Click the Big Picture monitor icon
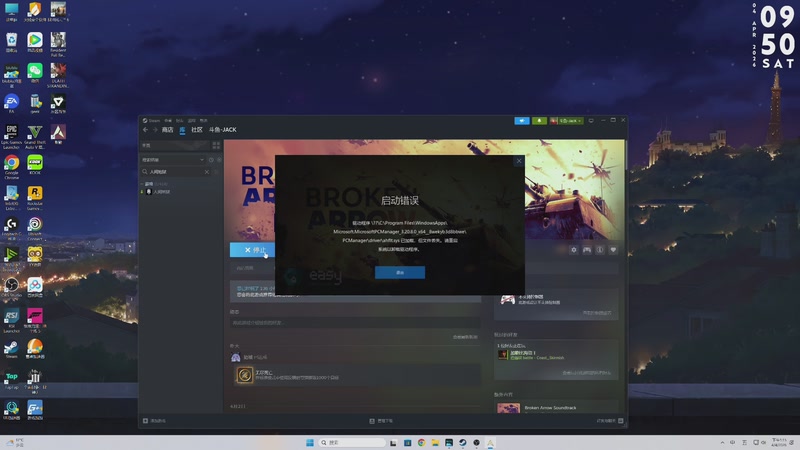 (591, 121)
